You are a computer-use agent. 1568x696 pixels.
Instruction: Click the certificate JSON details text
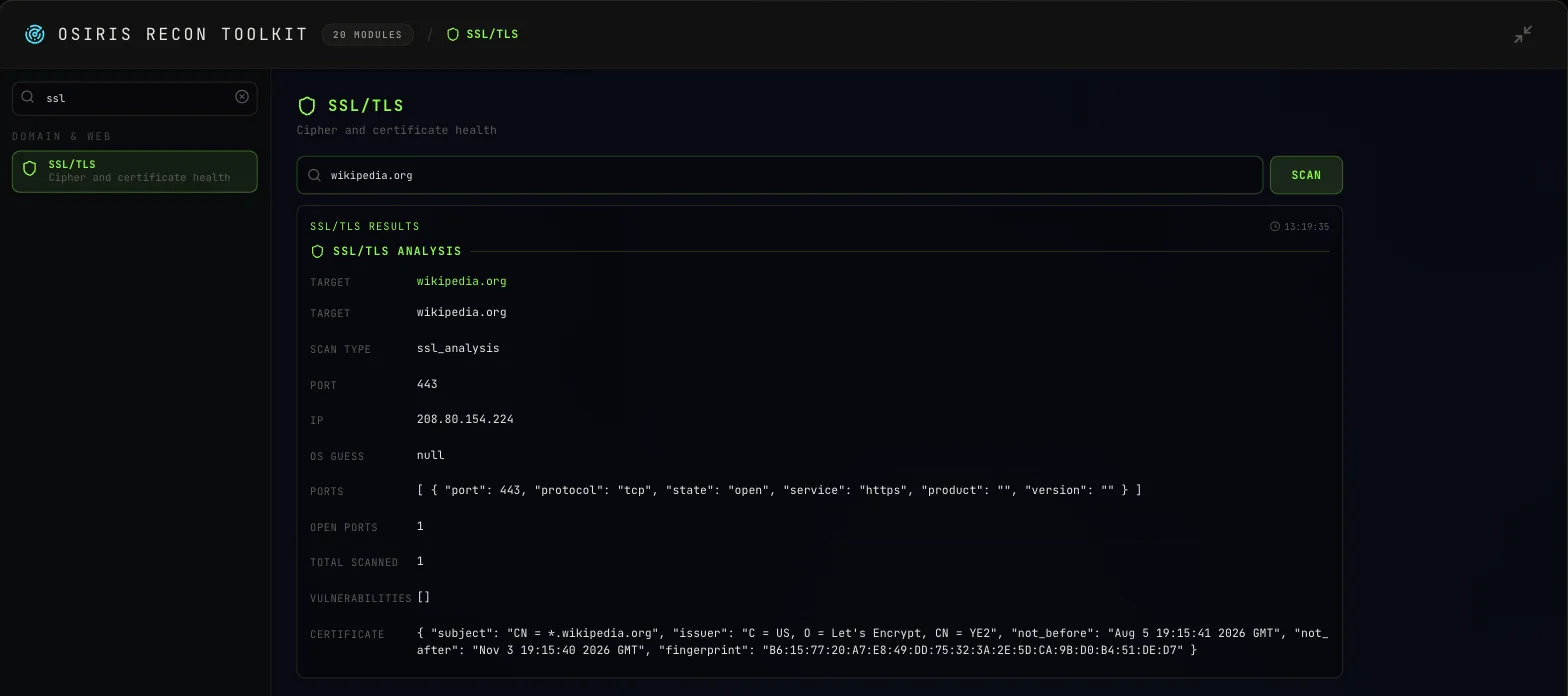click(872, 642)
